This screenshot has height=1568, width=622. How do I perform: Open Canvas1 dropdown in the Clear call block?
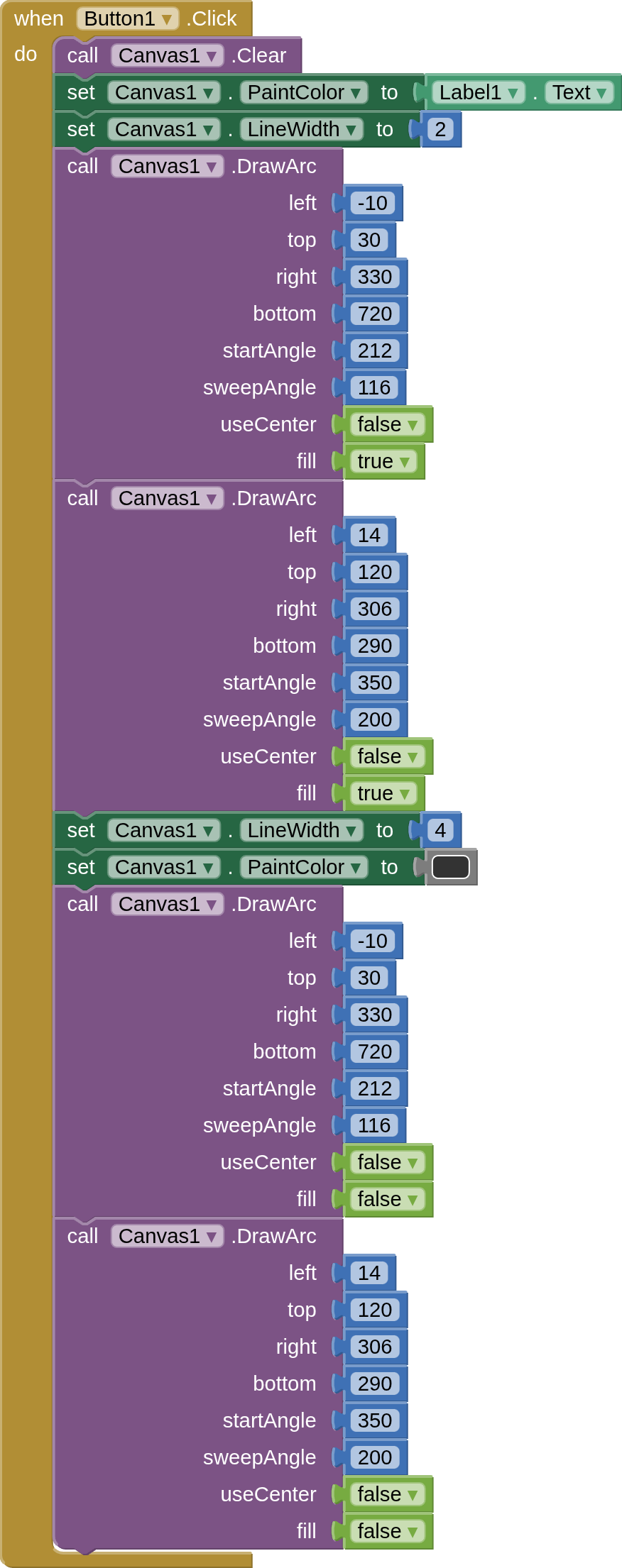click(x=211, y=56)
